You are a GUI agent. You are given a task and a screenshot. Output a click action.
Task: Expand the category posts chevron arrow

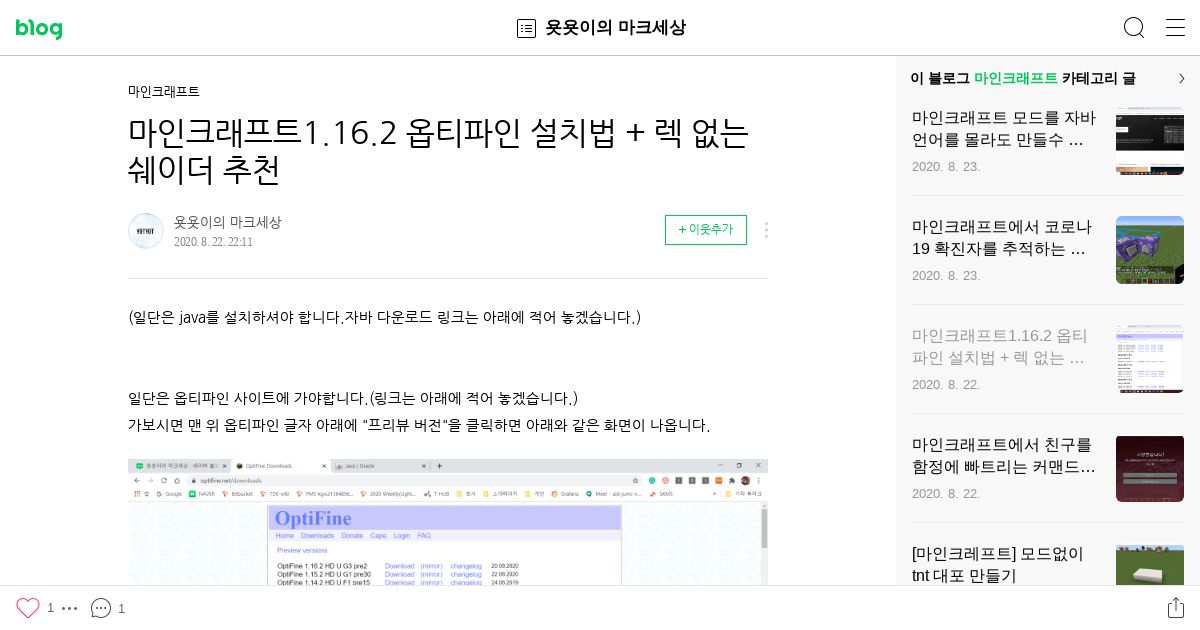(1181, 78)
